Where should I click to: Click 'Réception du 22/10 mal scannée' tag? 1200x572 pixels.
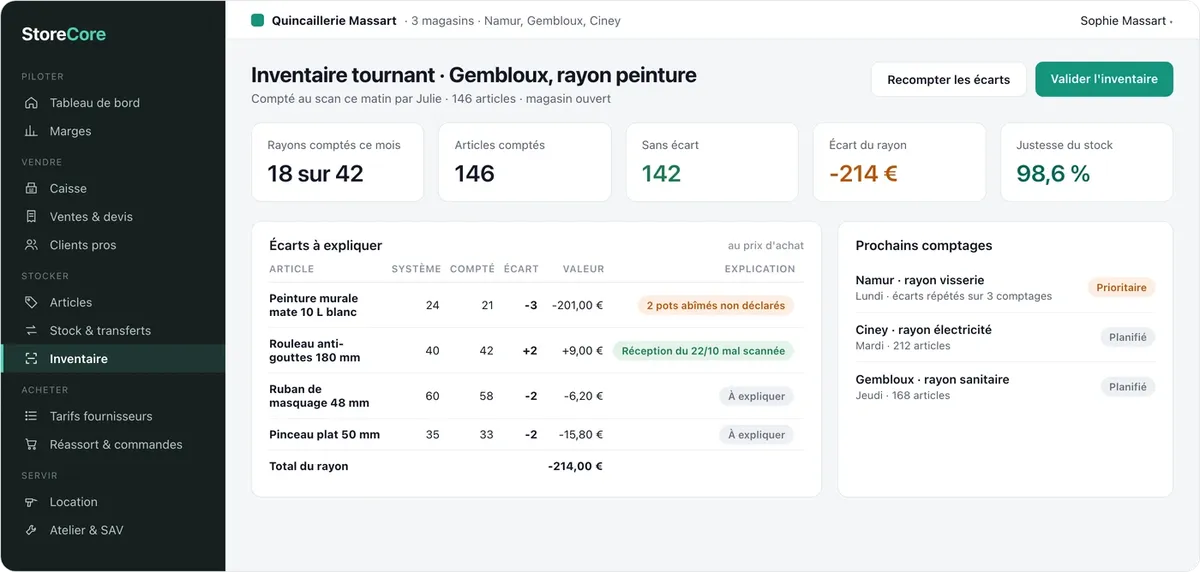point(703,351)
